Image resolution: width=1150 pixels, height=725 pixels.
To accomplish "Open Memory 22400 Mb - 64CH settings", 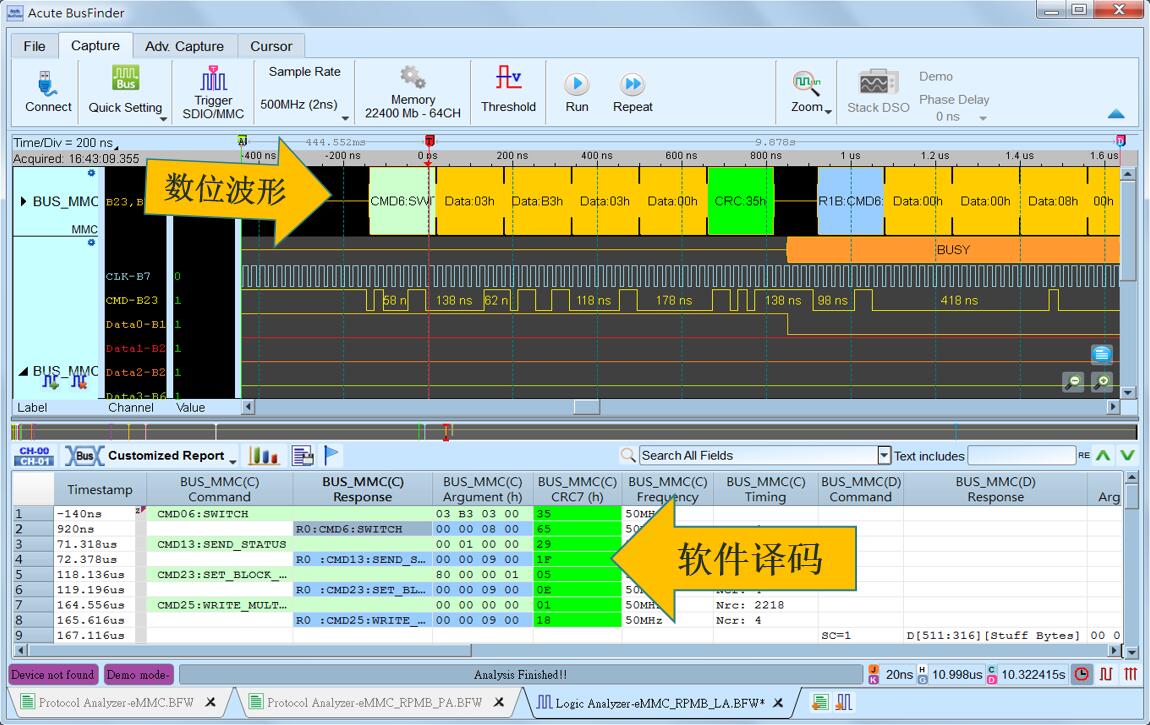I will coord(412,77).
